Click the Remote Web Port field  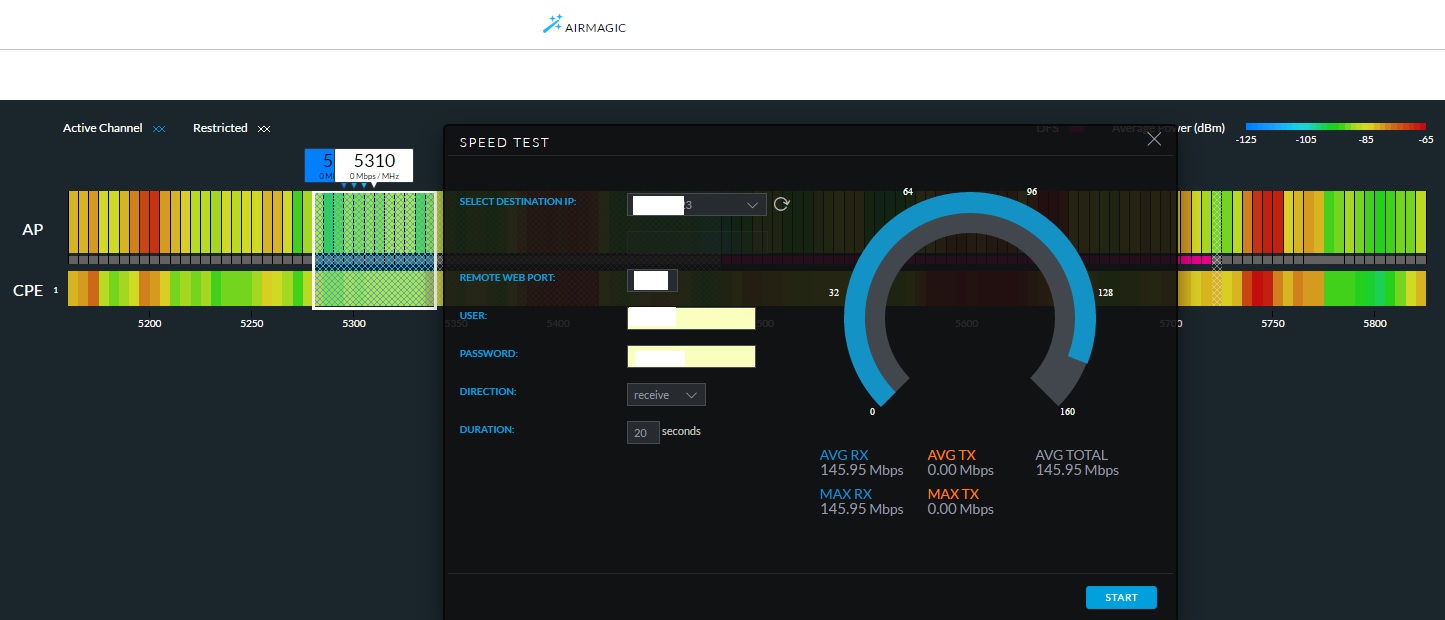click(652, 280)
